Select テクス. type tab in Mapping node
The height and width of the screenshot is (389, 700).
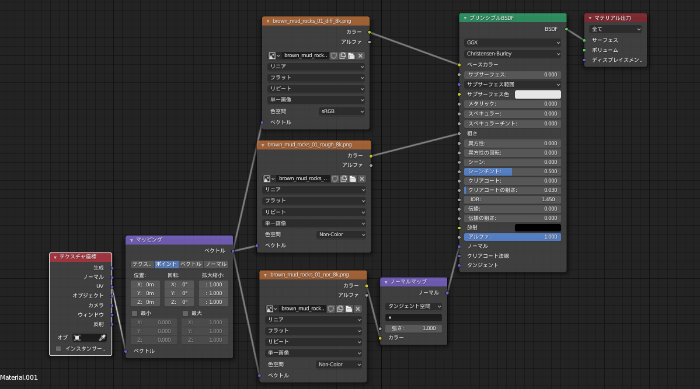tap(142, 264)
